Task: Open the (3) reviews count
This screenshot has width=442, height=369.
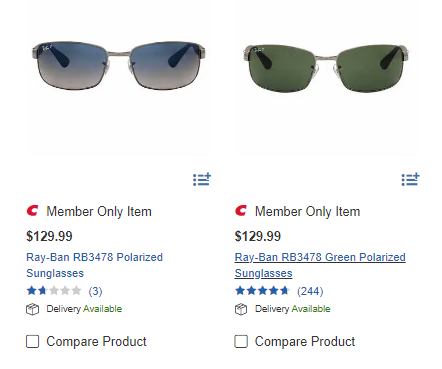Action: [x=95, y=291]
